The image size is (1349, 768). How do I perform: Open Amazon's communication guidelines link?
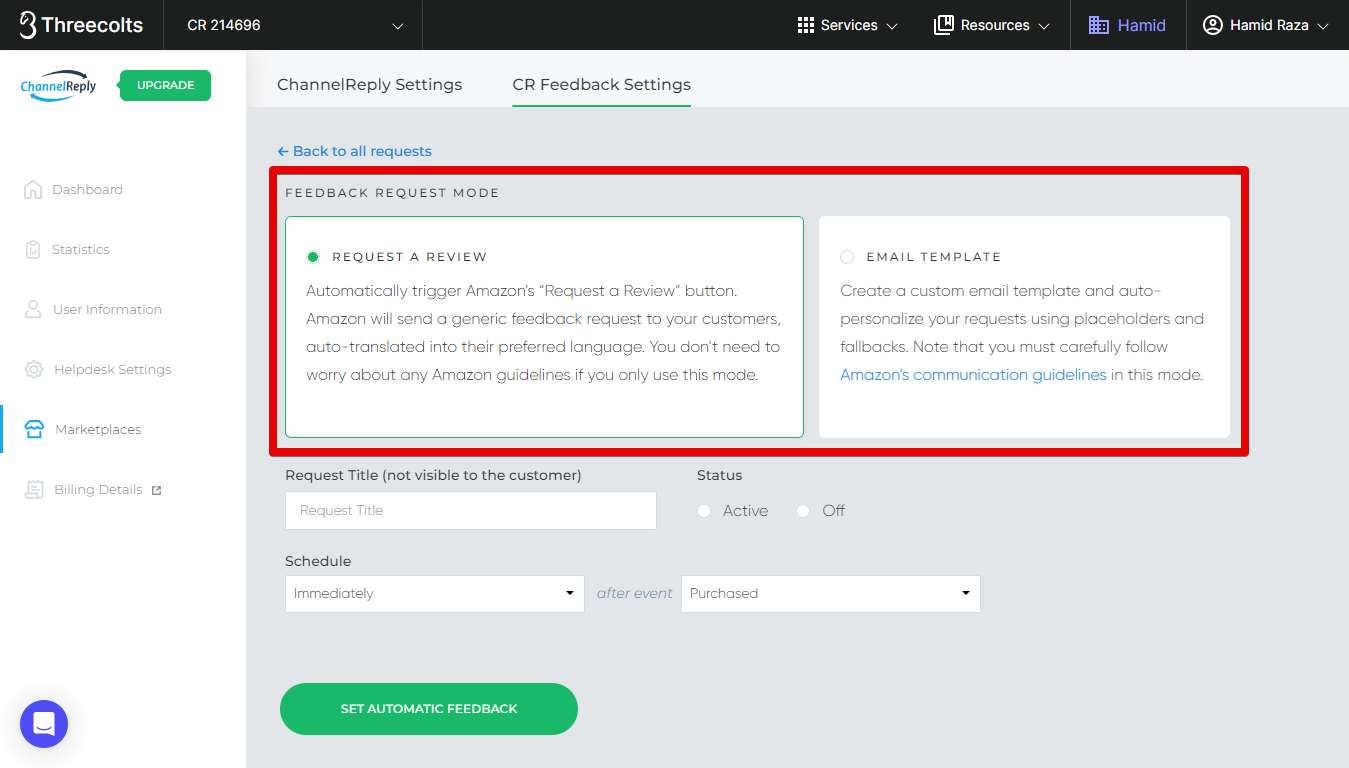coord(973,375)
